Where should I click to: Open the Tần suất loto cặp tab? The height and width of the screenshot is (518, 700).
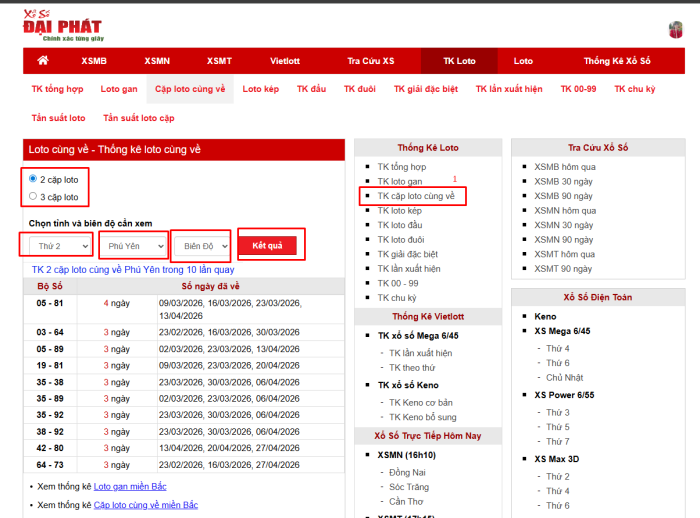click(x=138, y=118)
